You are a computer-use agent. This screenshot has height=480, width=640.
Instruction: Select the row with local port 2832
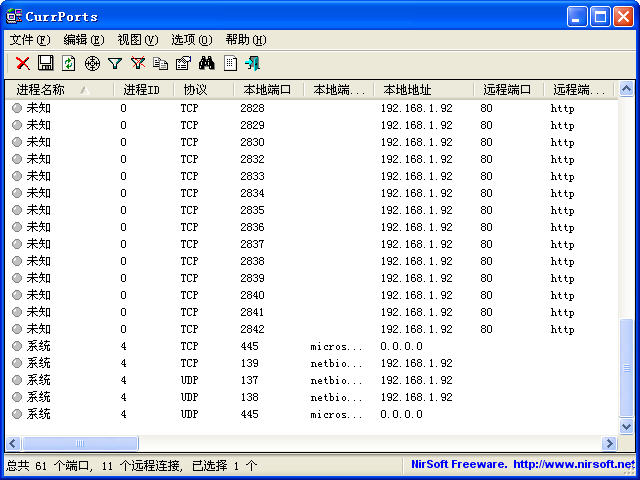point(311,159)
